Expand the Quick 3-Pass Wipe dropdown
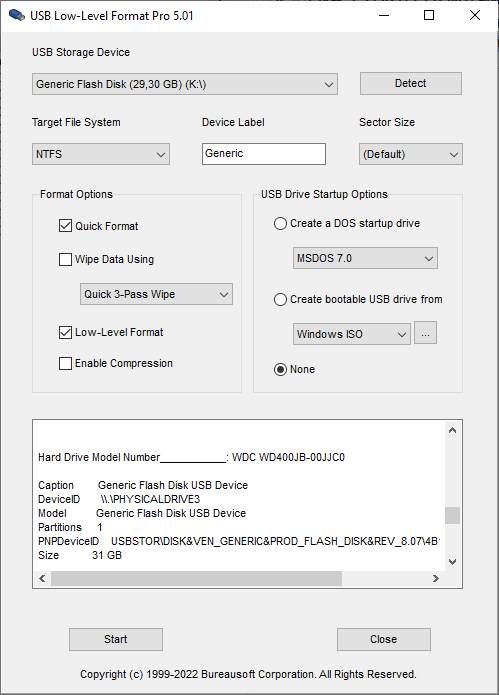The width and height of the screenshot is (499, 695). pos(156,294)
